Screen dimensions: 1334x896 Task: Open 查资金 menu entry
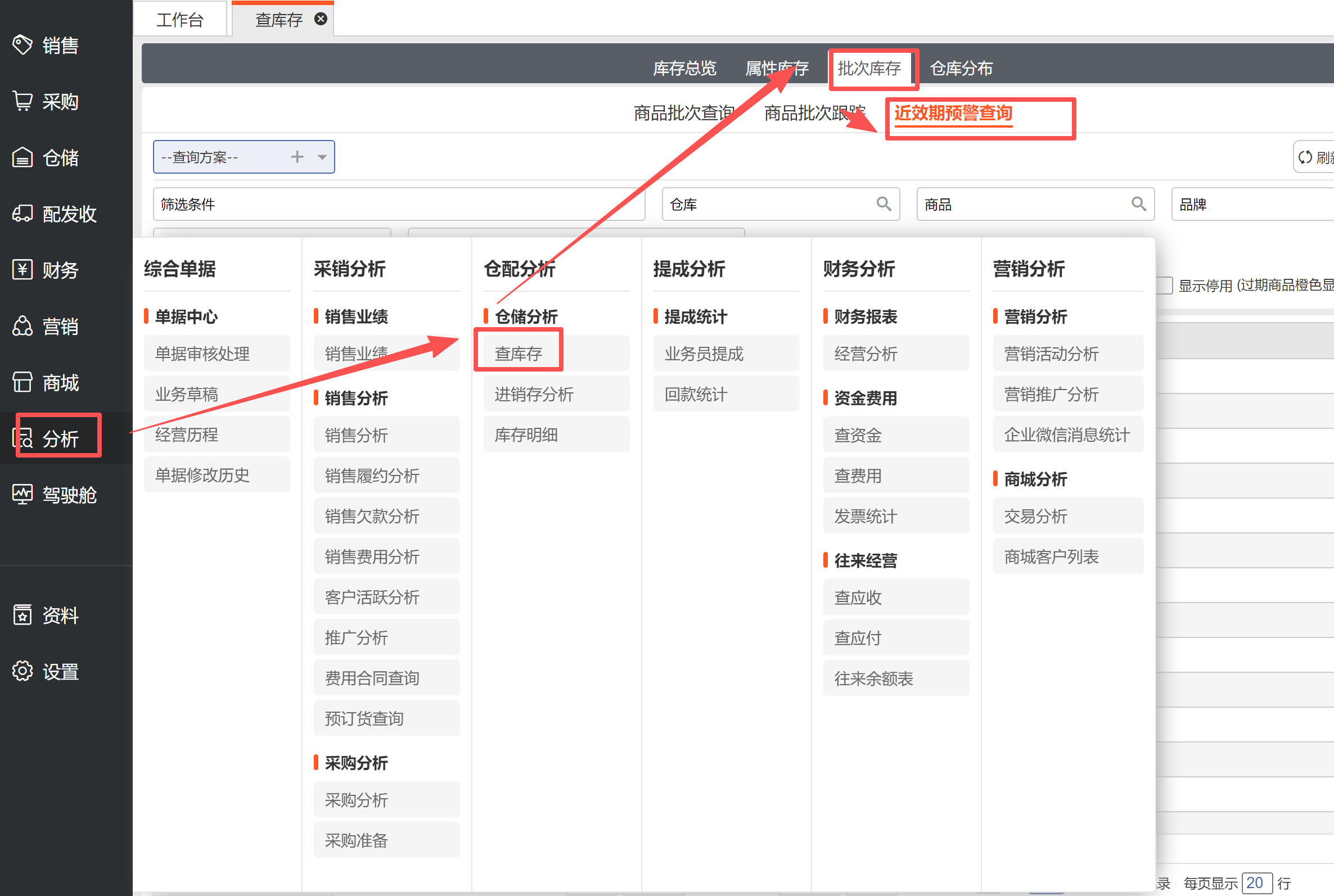click(x=896, y=435)
